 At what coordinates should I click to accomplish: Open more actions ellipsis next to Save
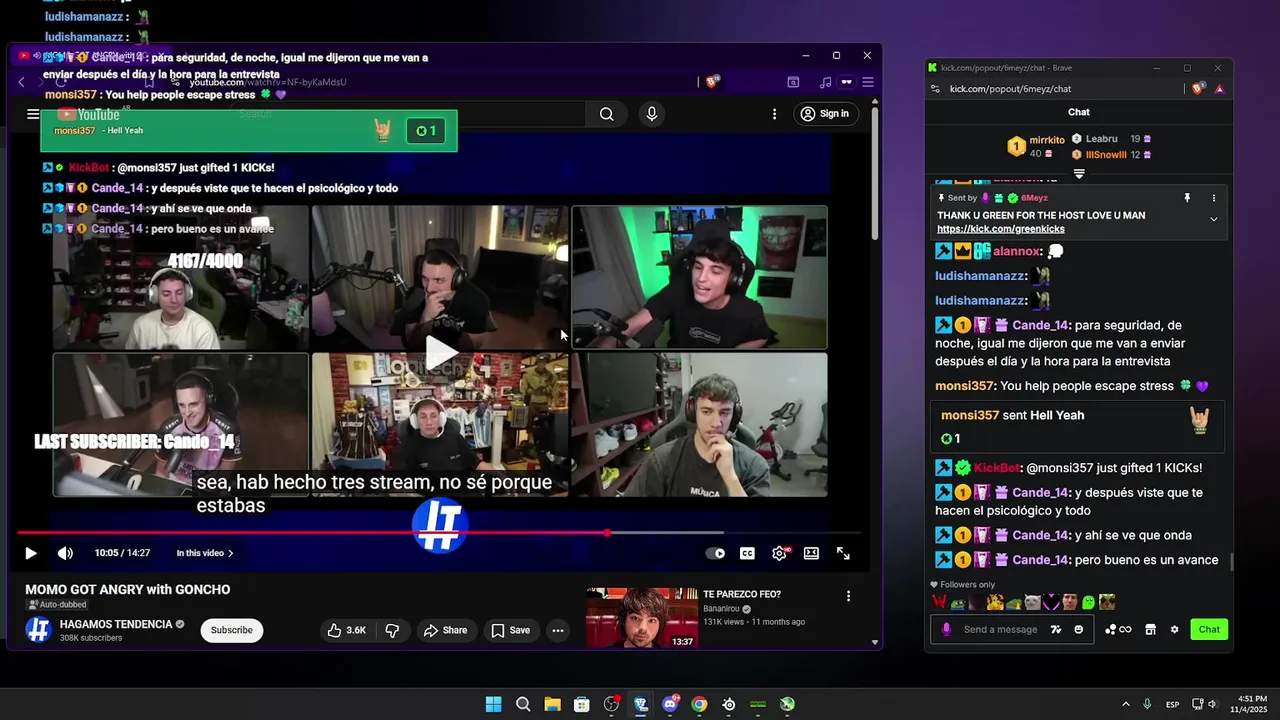[558, 630]
